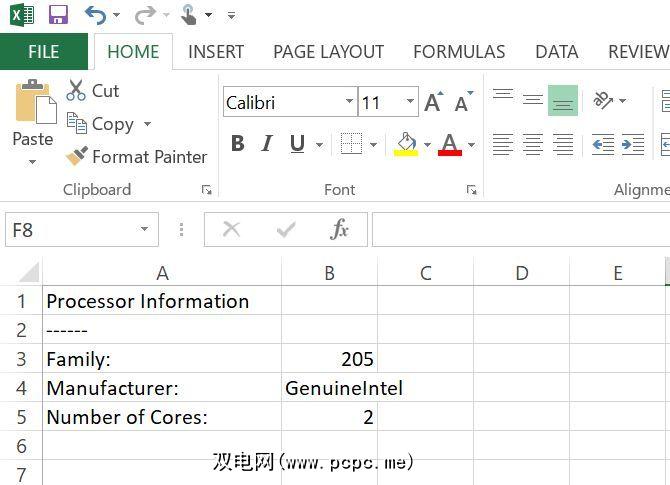Screen dimensions: 670x485
Task: Open the Paste options dropdown arrow
Action: coord(32,163)
